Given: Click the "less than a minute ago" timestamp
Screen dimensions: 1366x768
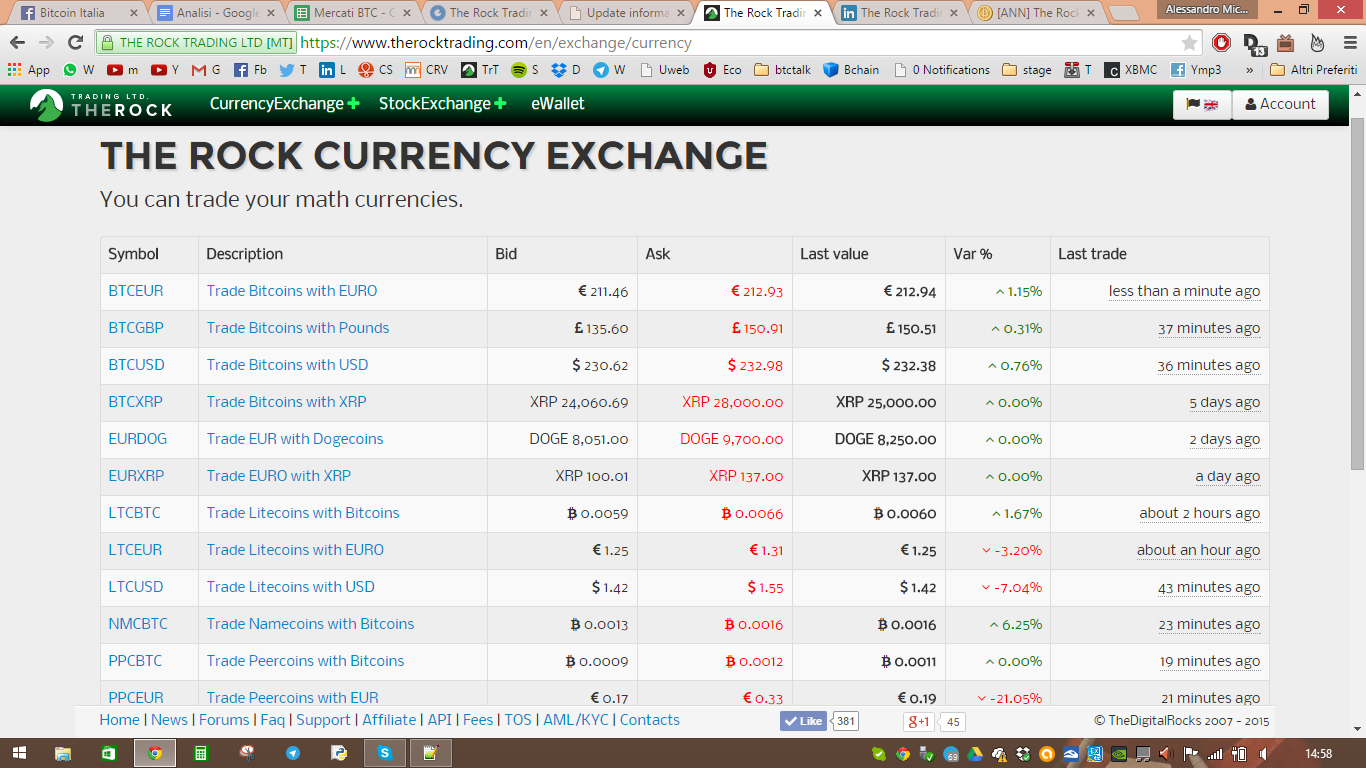Looking at the screenshot, I should point(1184,291).
